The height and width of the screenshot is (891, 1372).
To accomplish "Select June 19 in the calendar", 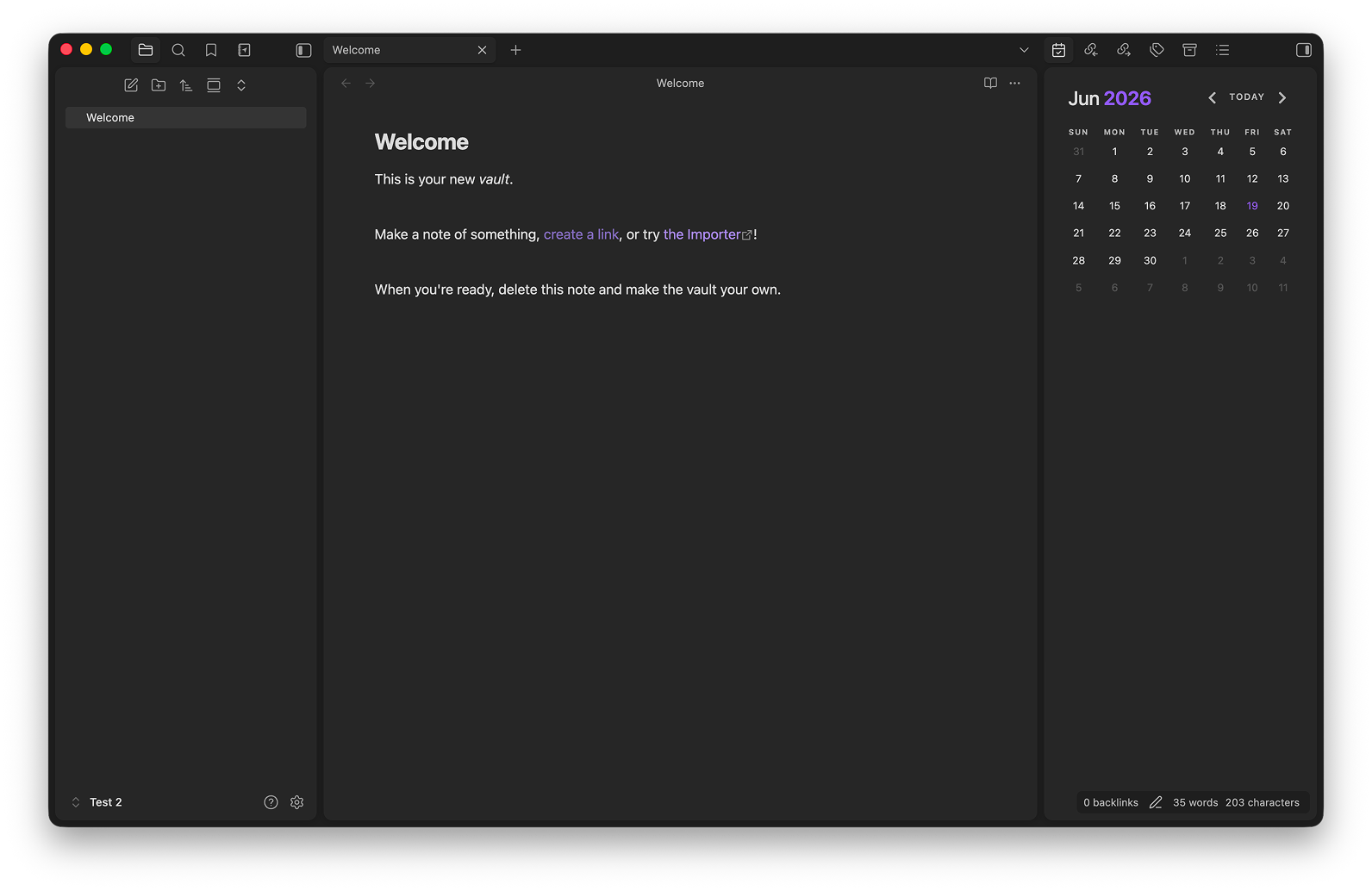I will [1252, 206].
